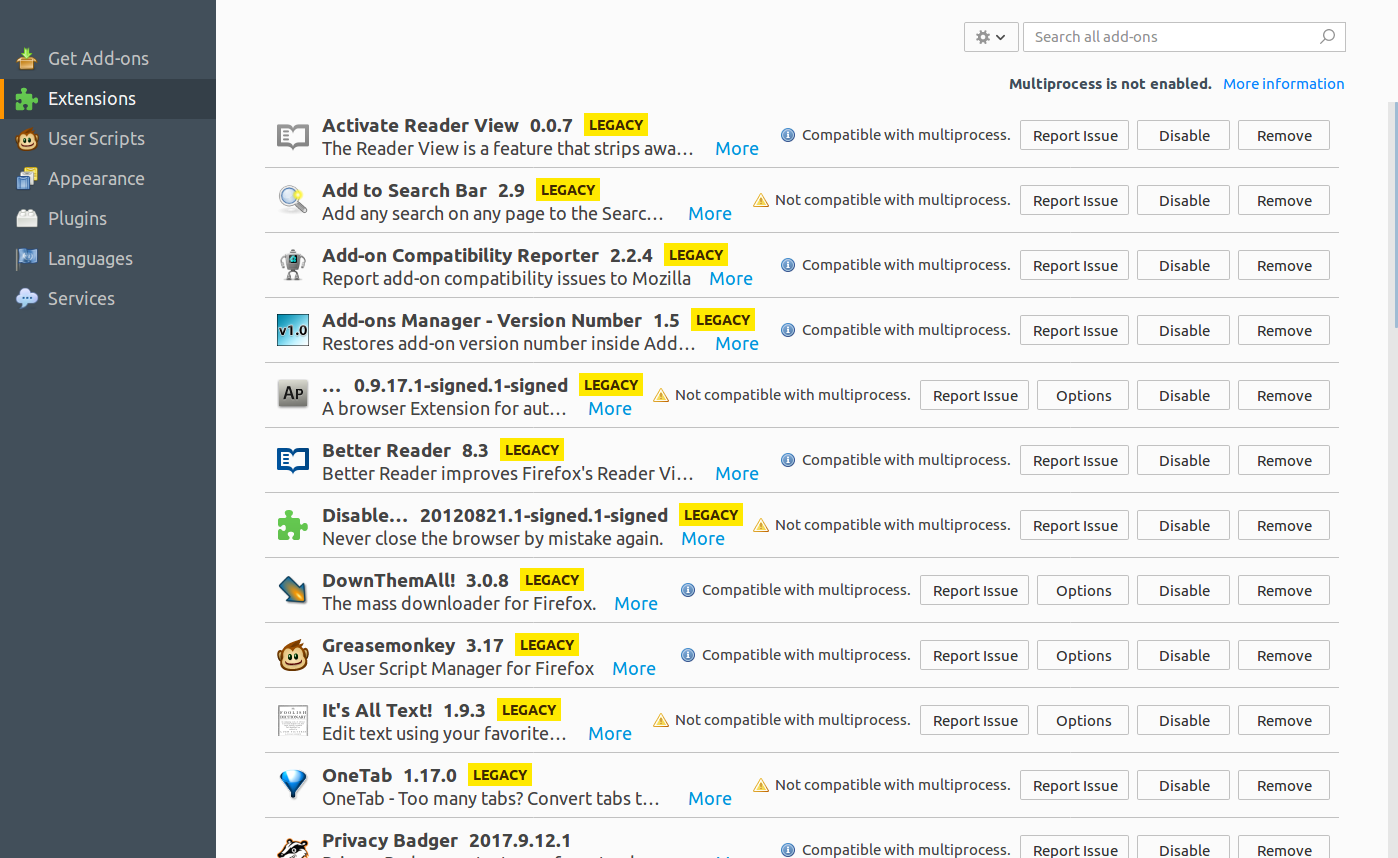The height and width of the screenshot is (858, 1398).
Task: Report Issue for Add-on Compatibility Reporter
Action: [x=1075, y=266]
